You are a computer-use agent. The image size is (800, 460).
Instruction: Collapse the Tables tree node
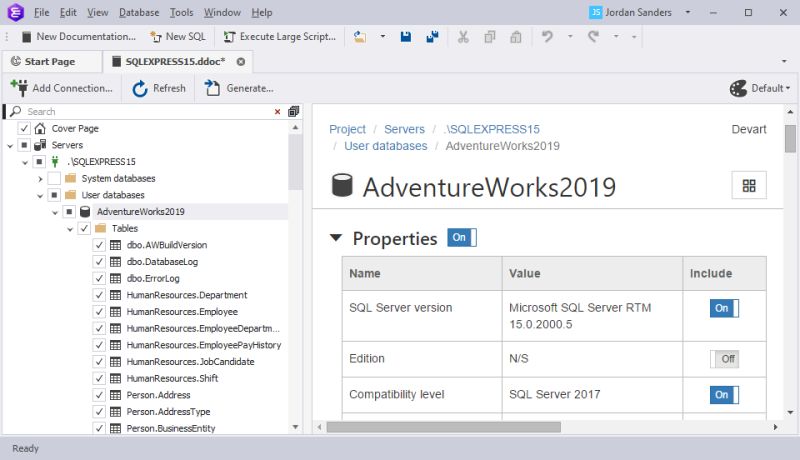pyautogui.click(x=70, y=229)
